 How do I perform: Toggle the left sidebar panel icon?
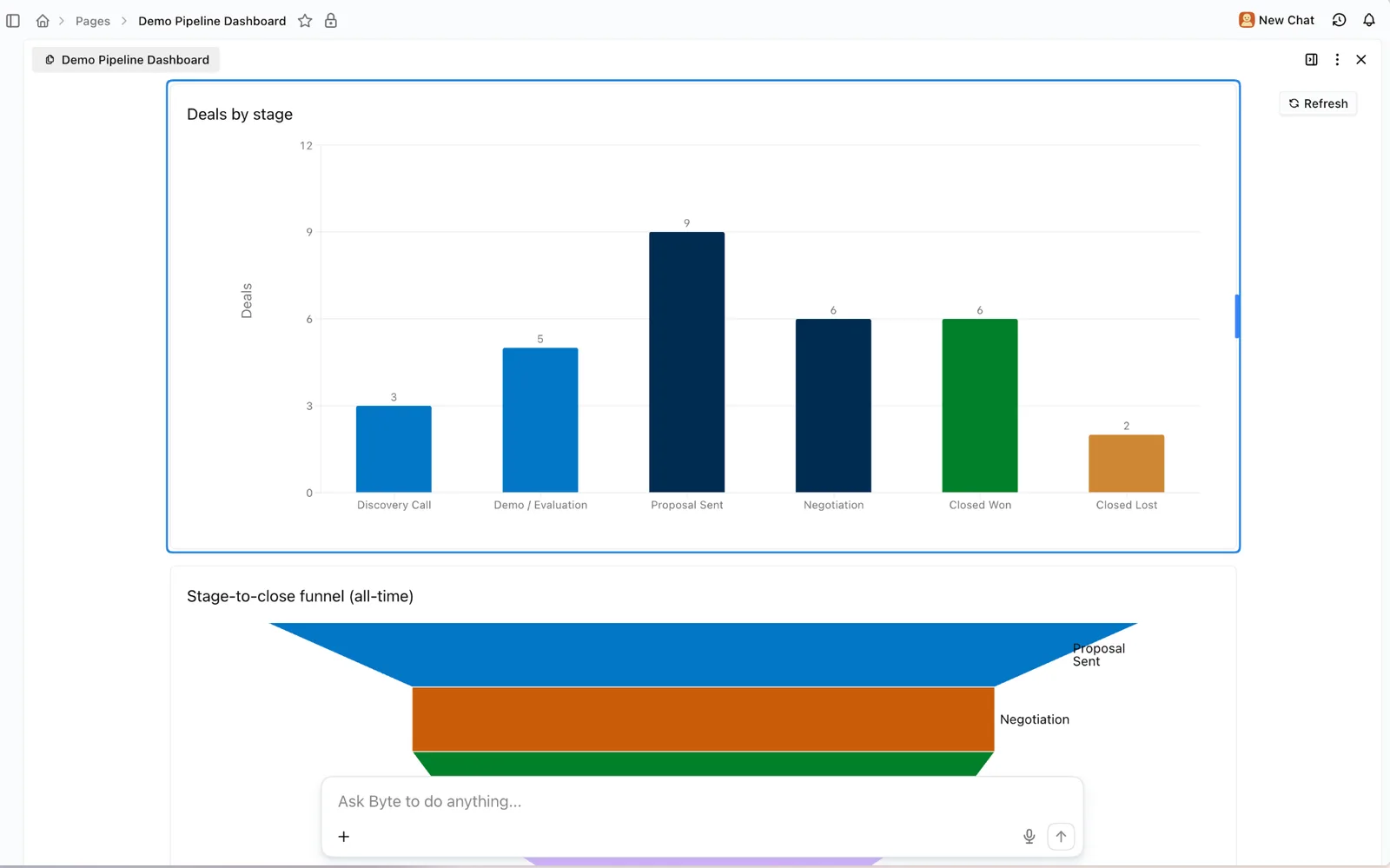[13, 21]
